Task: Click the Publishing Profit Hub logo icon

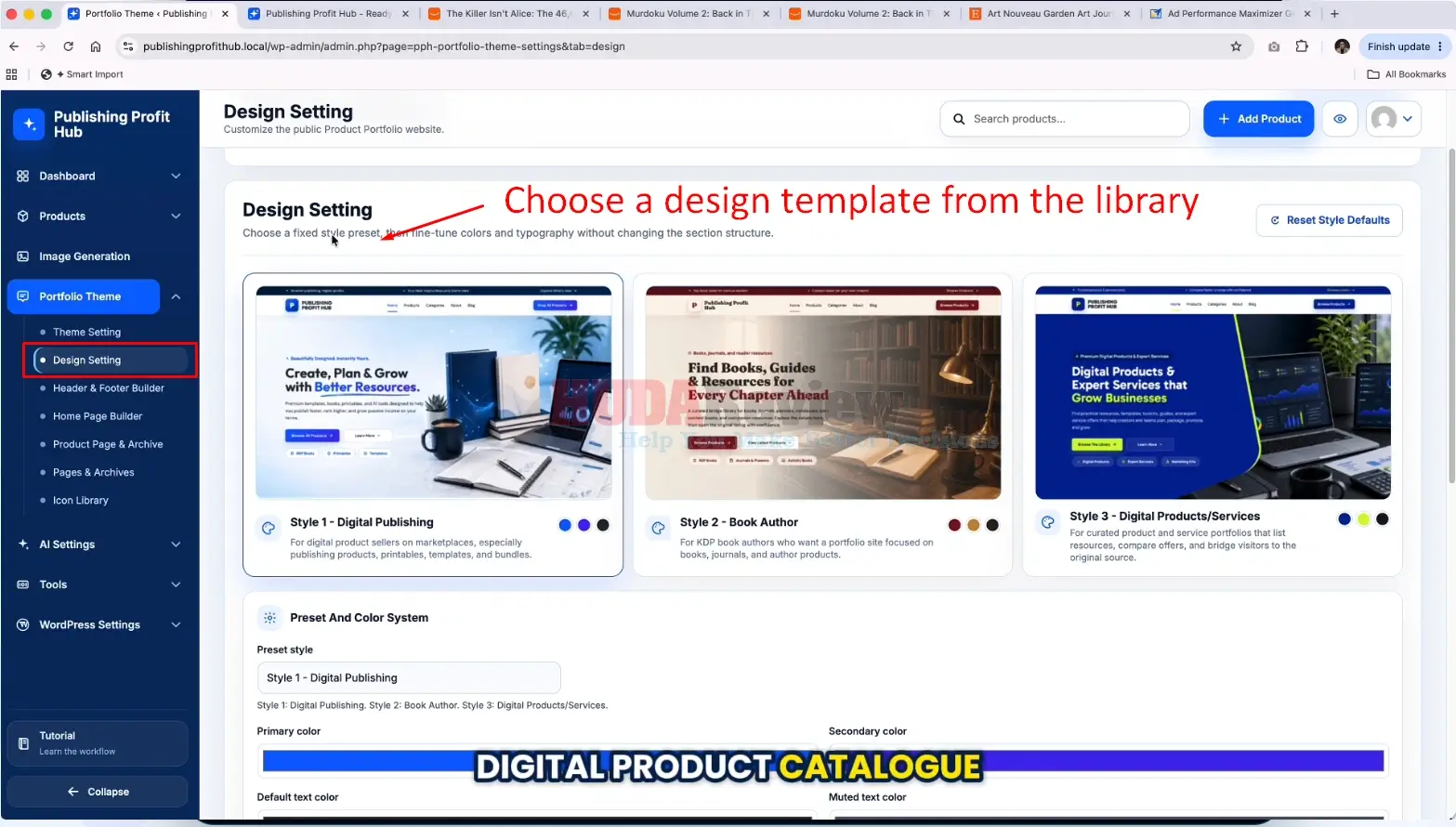Action: click(x=29, y=124)
